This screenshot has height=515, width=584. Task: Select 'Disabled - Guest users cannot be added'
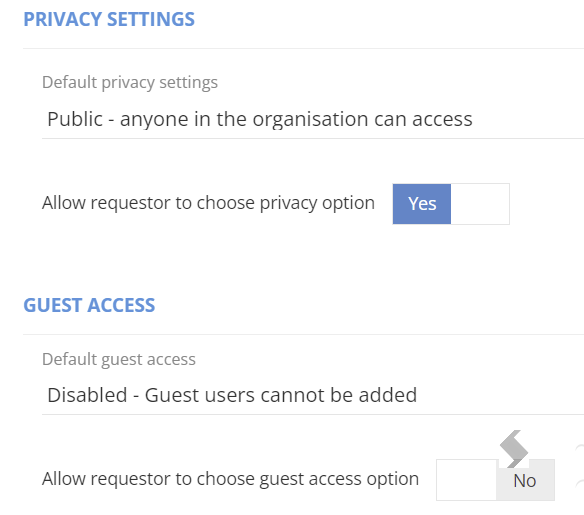[x=232, y=395]
